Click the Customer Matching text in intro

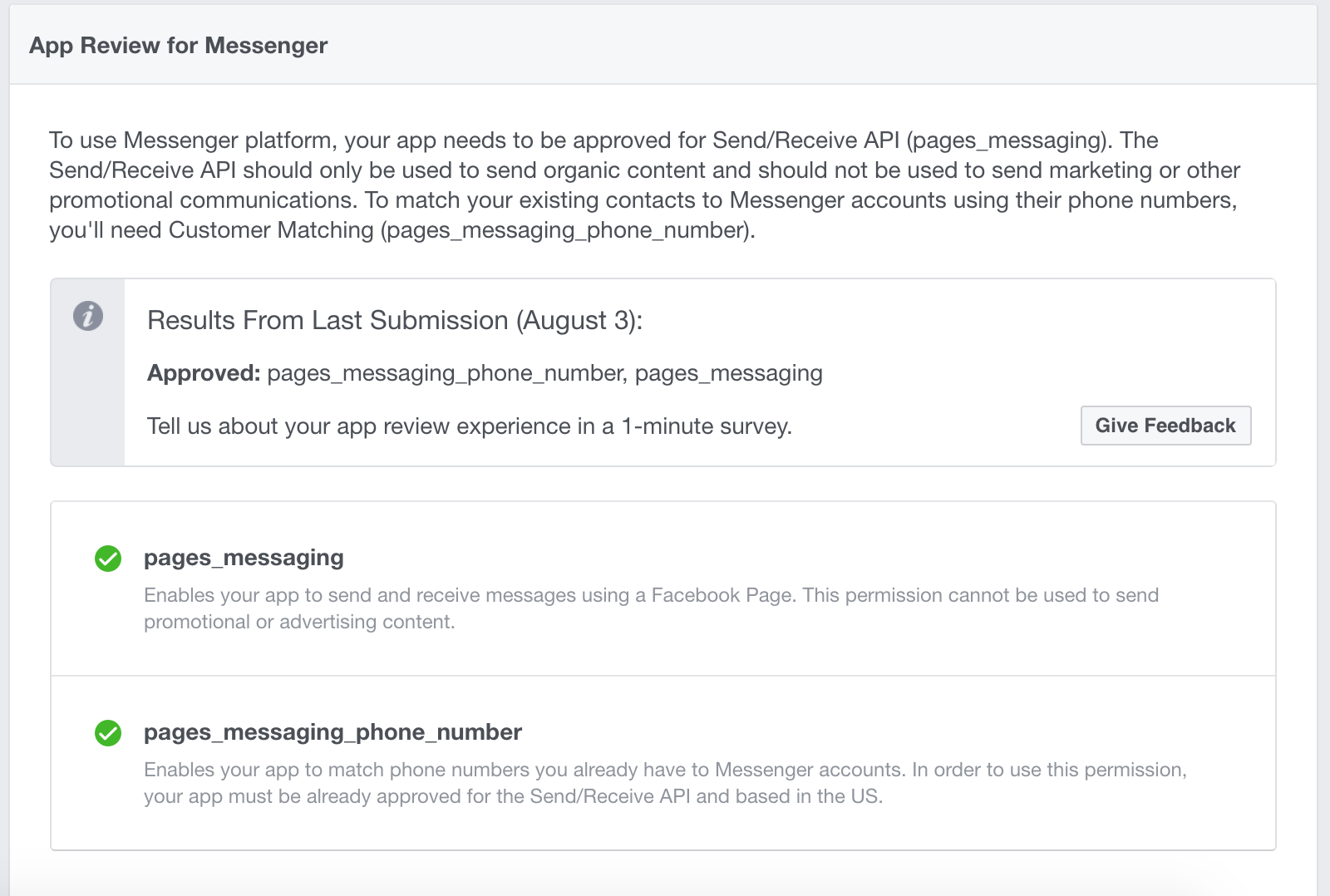[x=271, y=230]
